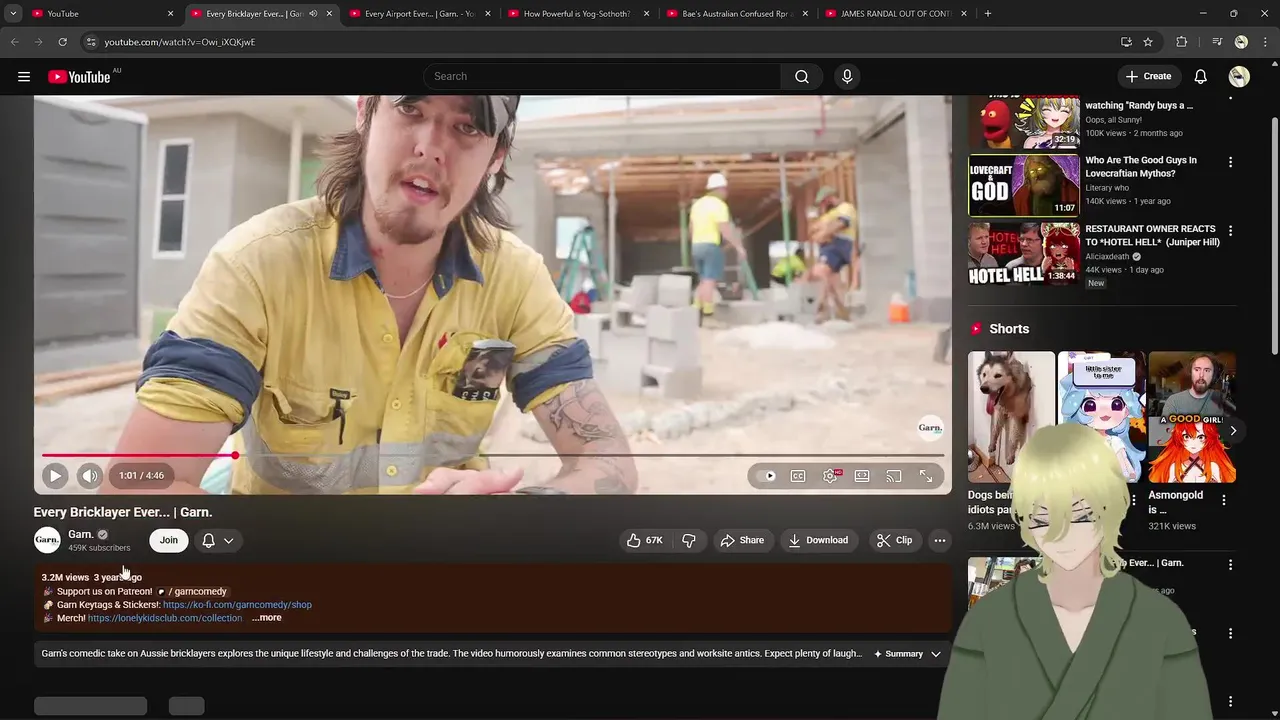Open the Dogs being idiots short
Viewport: 1280px width, 720px height.
point(1011,417)
